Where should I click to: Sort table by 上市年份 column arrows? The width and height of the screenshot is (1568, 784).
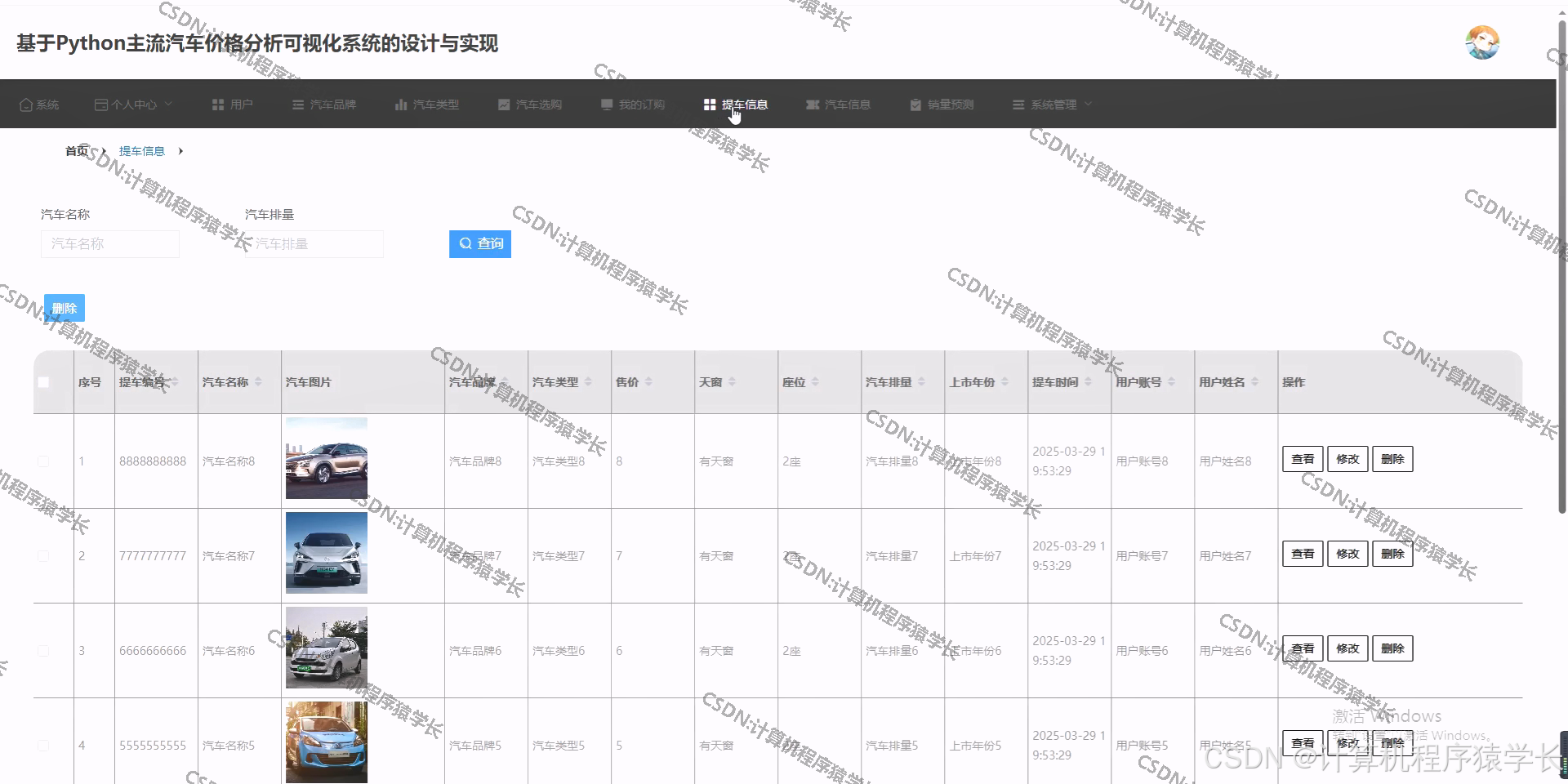[1004, 382]
